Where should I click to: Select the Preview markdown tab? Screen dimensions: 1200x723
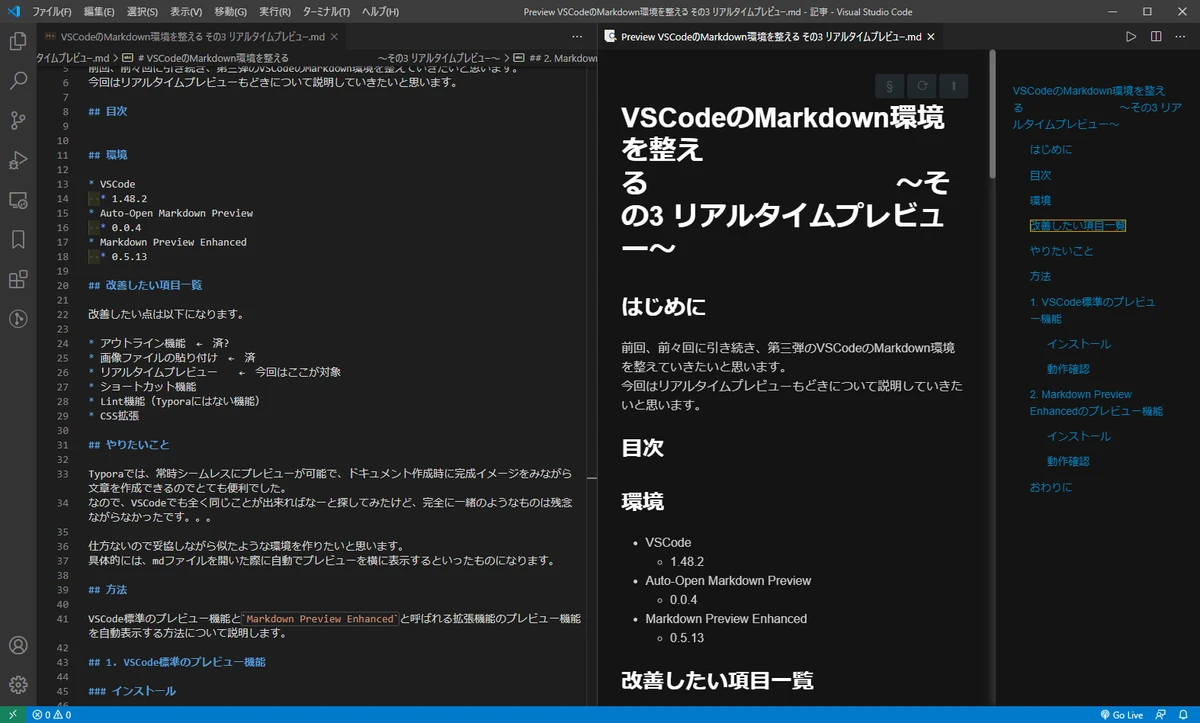click(771, 37)
